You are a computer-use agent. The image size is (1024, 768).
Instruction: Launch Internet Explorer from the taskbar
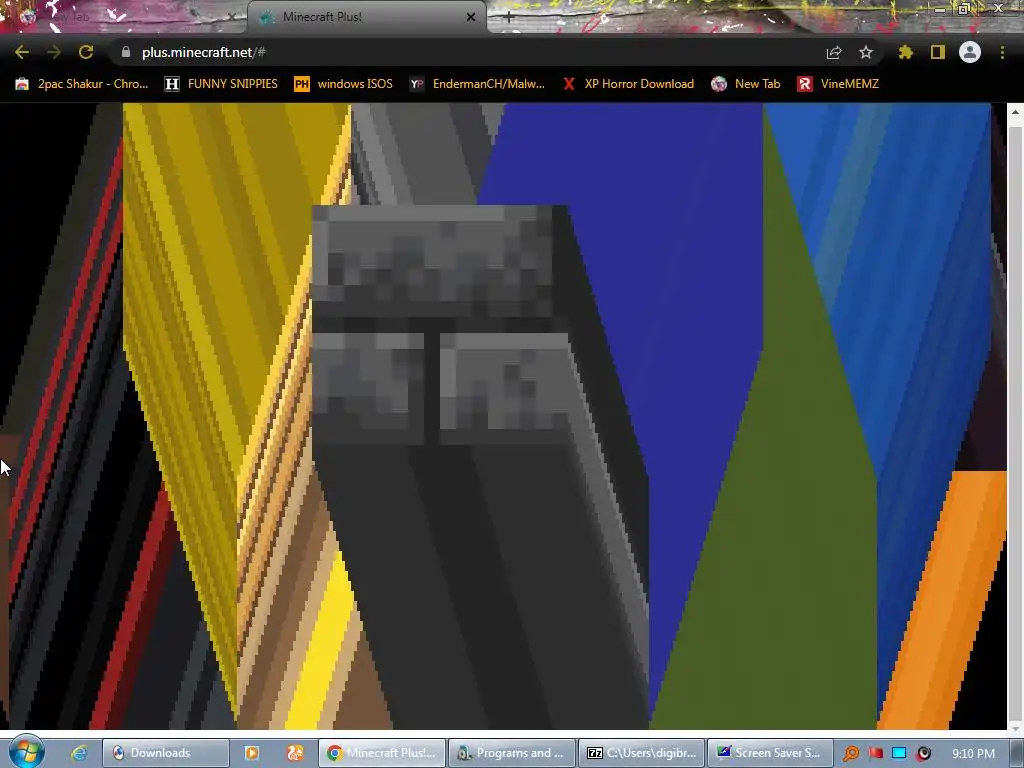pyautogui.click(x=79, y=753)
